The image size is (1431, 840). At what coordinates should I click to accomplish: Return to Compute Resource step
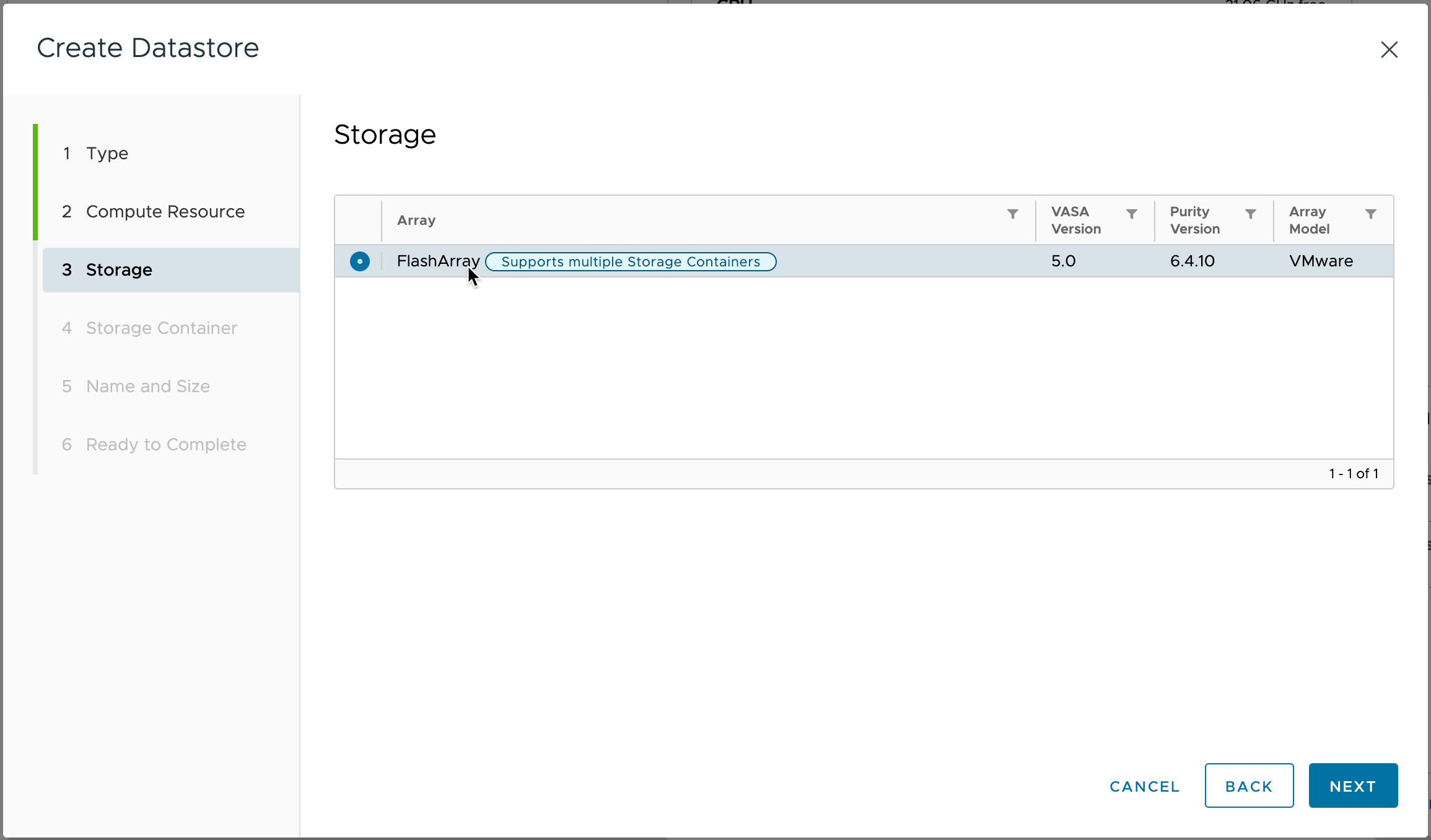point(165,211)
